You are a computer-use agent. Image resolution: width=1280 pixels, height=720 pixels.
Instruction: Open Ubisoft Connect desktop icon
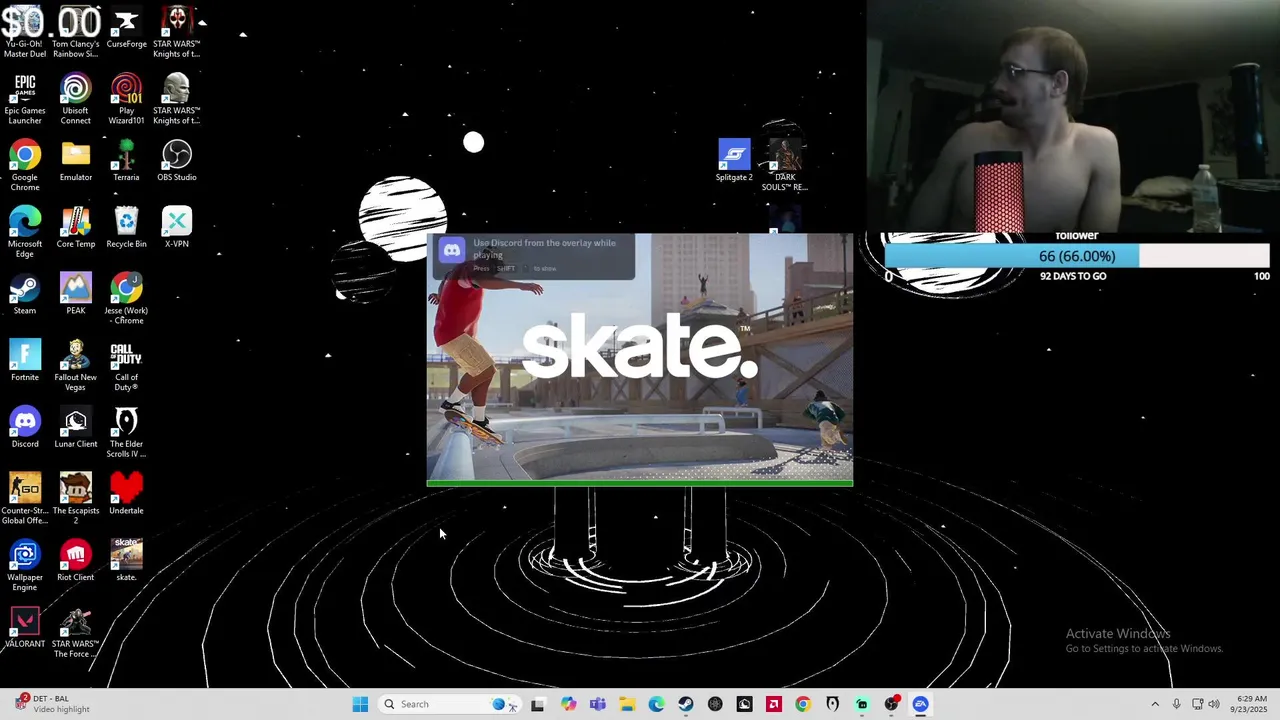76,100
